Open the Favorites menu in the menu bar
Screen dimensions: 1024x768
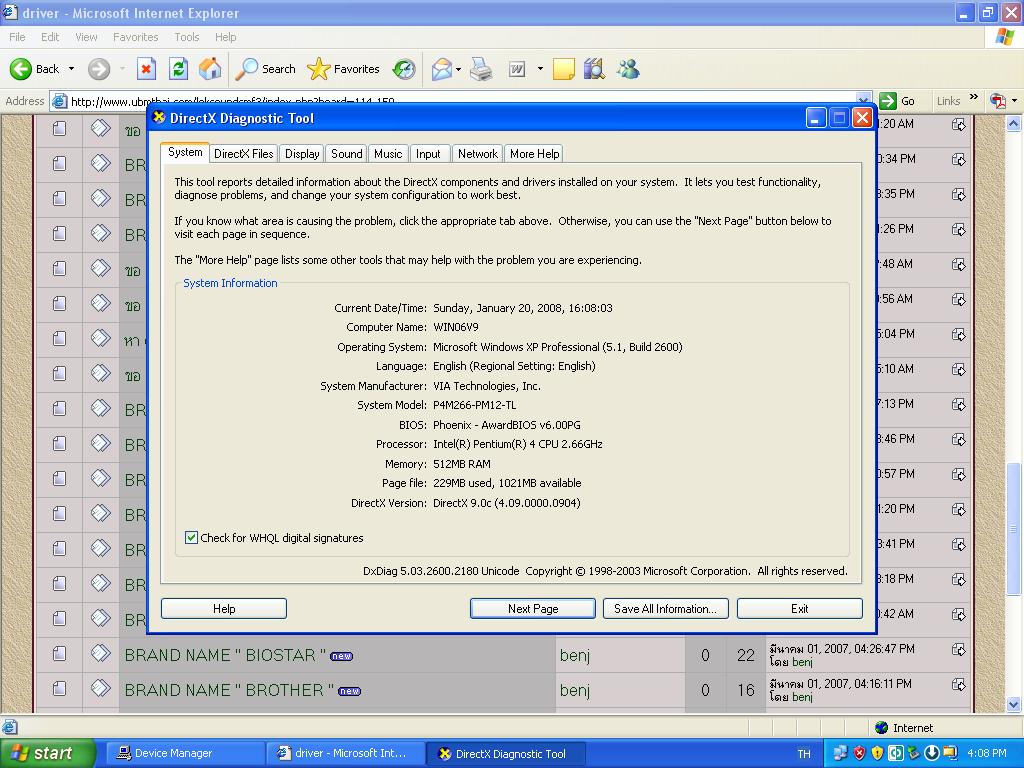click(135, 37)
